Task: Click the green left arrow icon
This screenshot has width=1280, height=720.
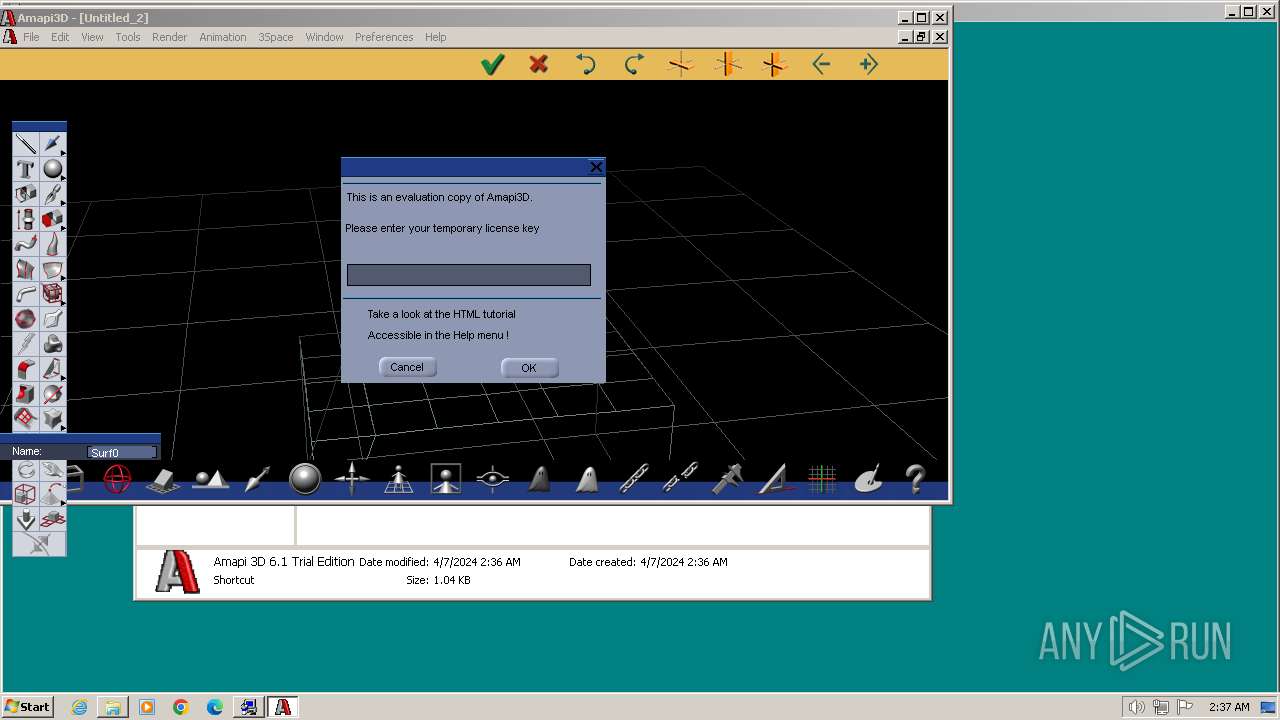Action: tap(821, 65)
